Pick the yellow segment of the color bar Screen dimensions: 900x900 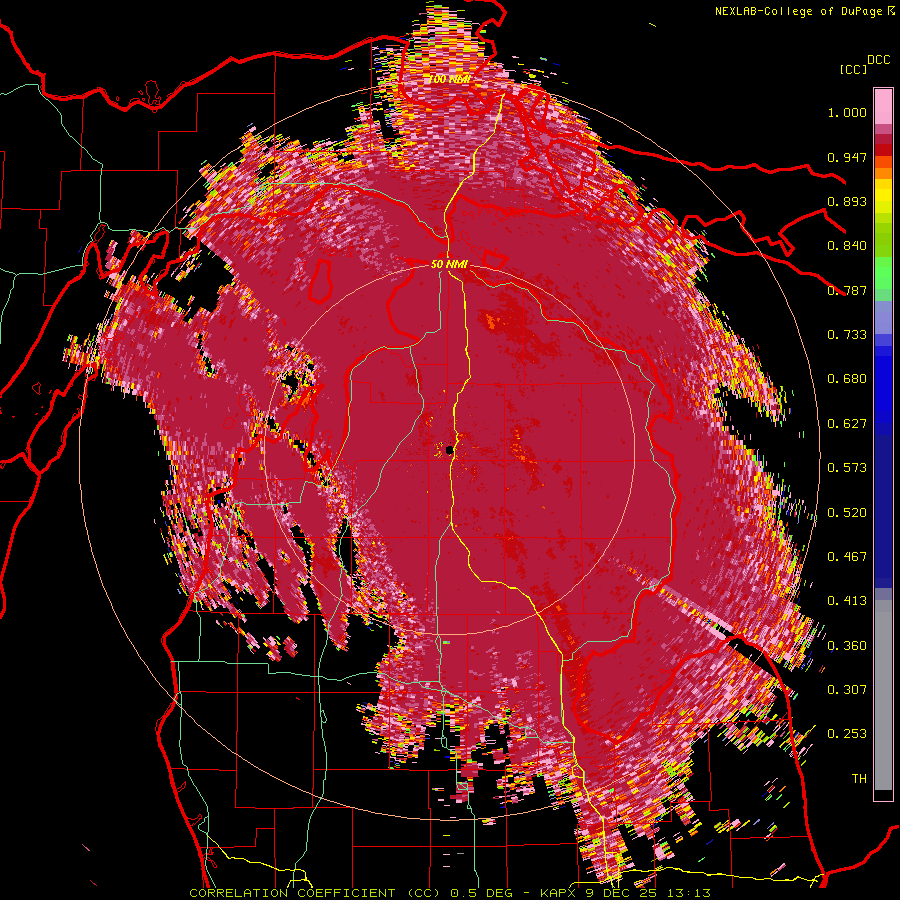[x=883, y=196]
